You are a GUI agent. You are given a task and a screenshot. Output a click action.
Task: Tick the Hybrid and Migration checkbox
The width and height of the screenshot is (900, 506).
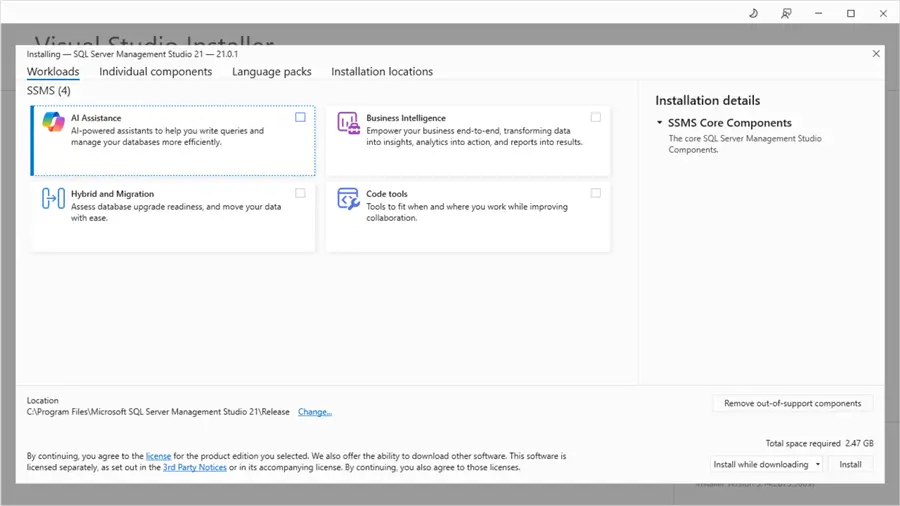click(x=300, y=193)
